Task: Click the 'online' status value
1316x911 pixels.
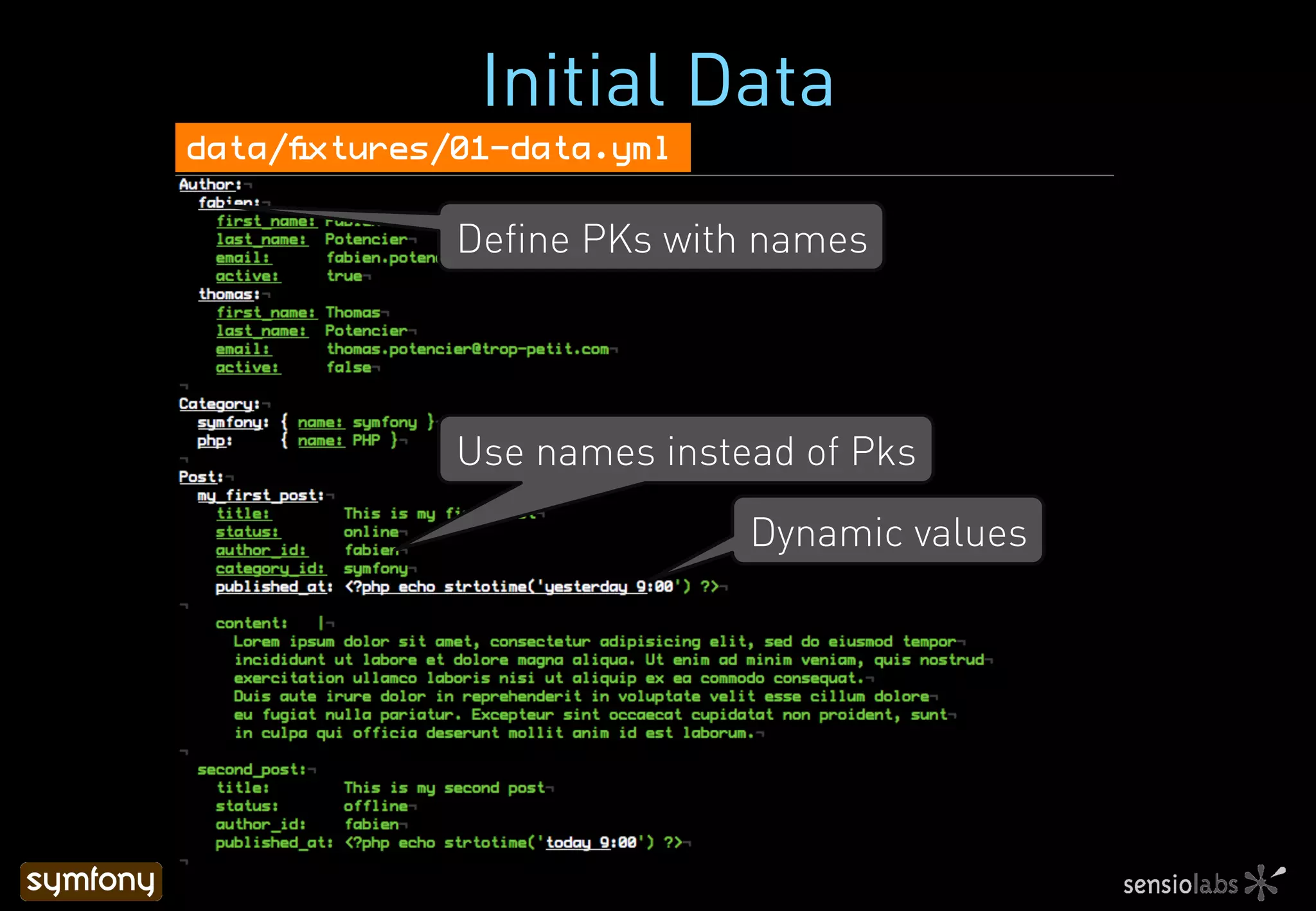Action: 371,532
